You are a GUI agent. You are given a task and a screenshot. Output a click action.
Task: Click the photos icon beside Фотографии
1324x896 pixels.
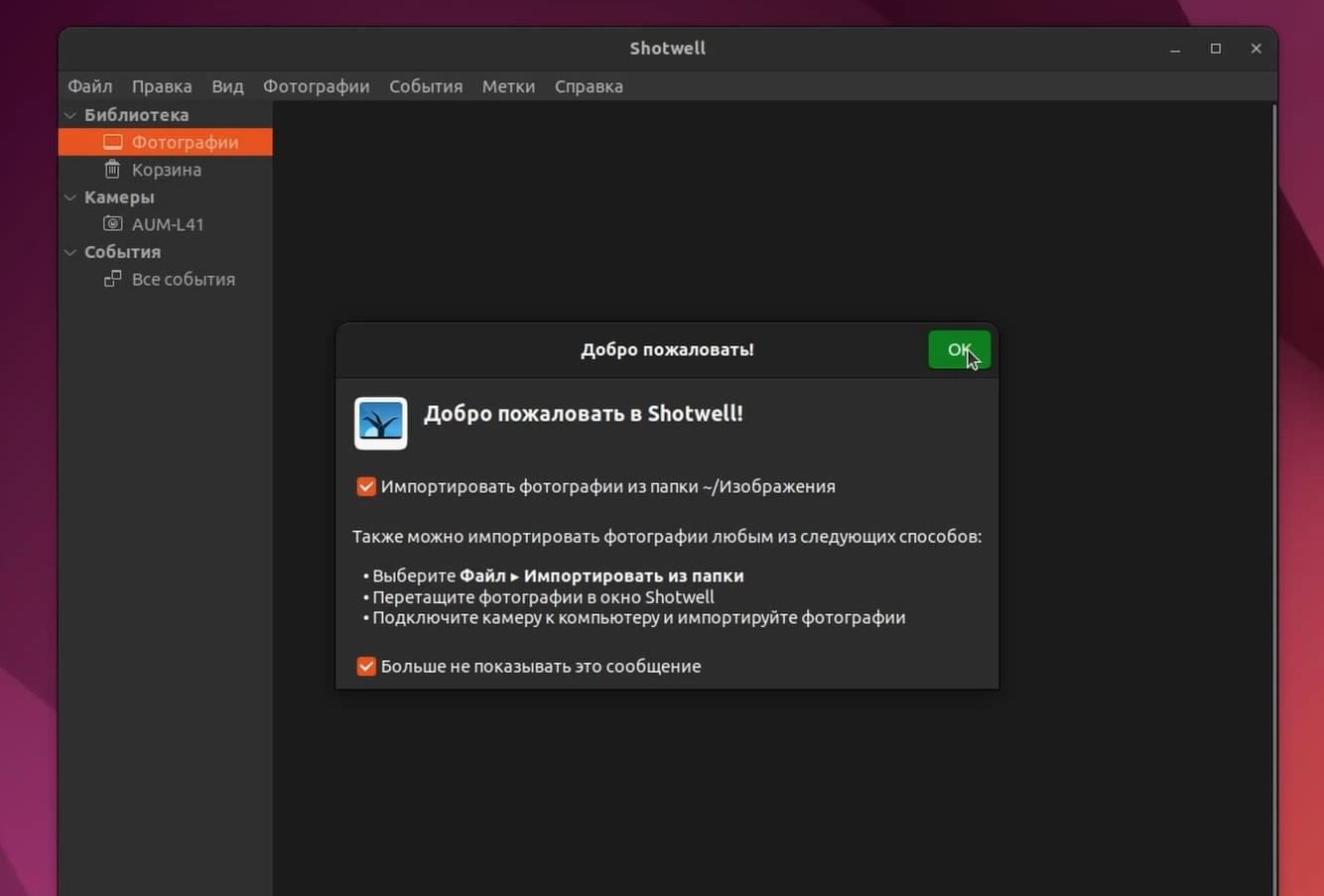point(113,142)
